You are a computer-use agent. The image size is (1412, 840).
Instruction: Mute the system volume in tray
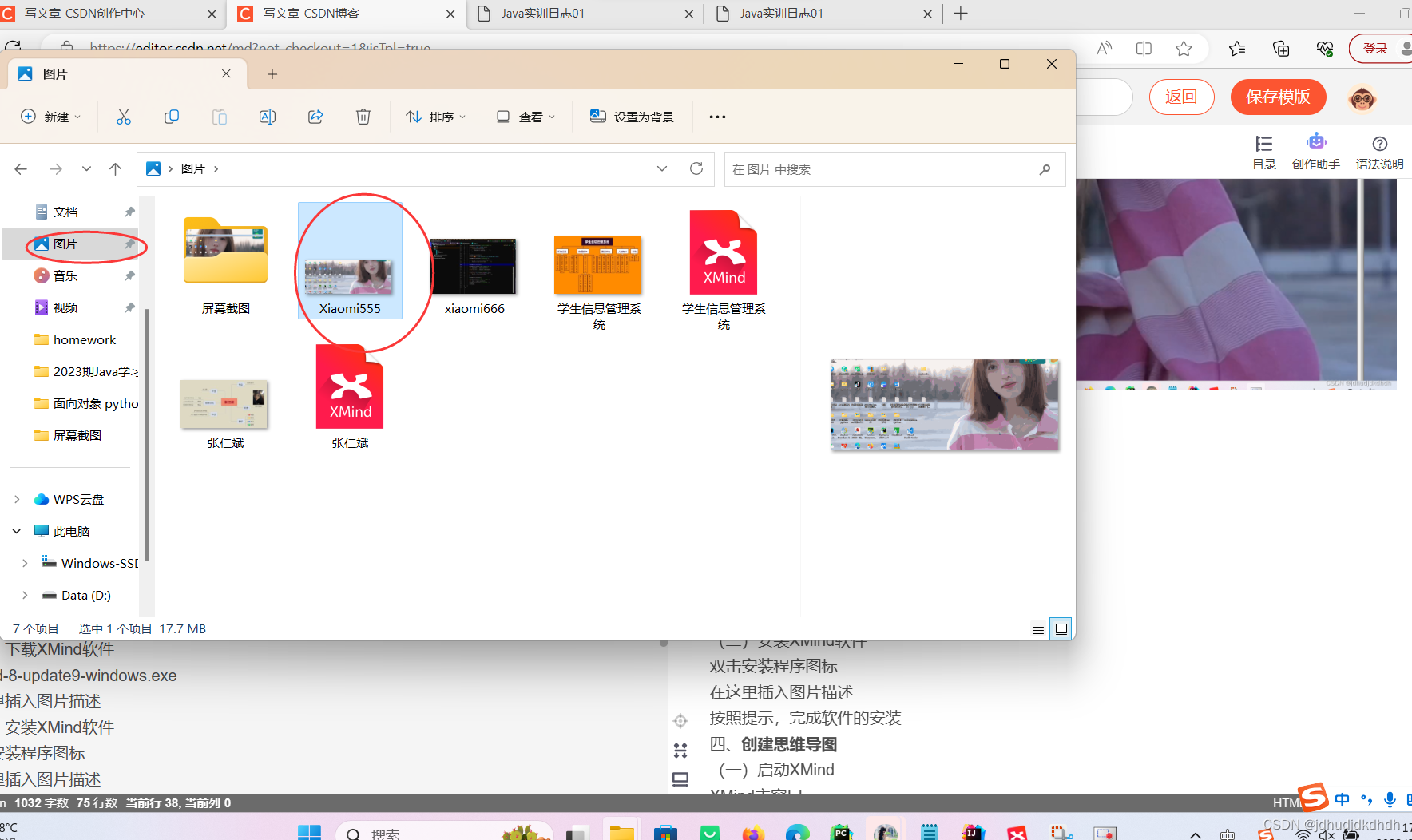pos(1327,834)
